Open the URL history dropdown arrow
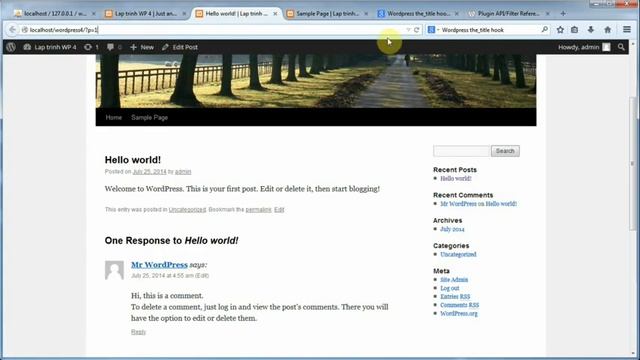This screenshot has height=360, width=640. pos(408,30)
